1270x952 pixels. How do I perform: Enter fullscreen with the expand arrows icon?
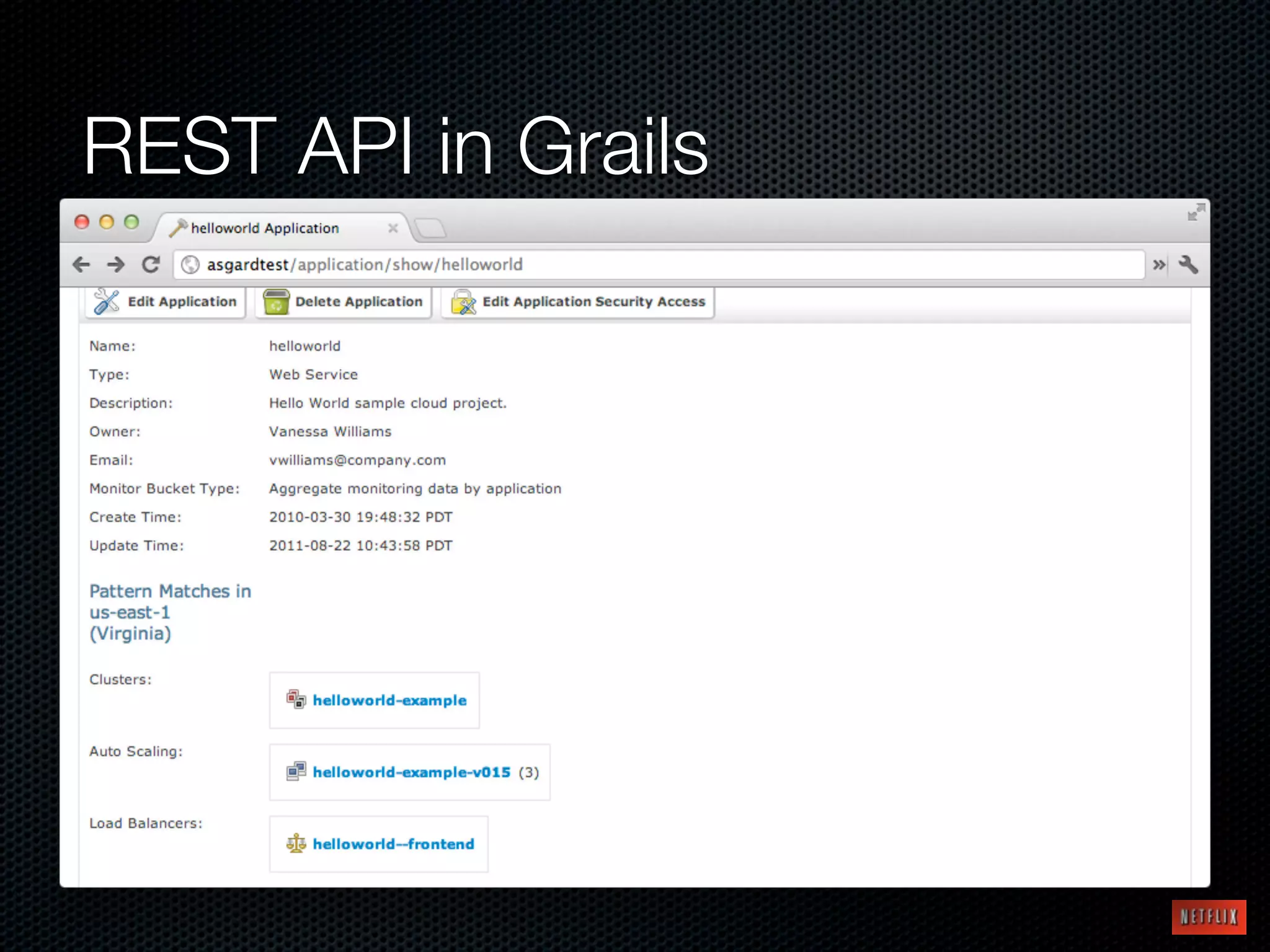[1196, 213]
